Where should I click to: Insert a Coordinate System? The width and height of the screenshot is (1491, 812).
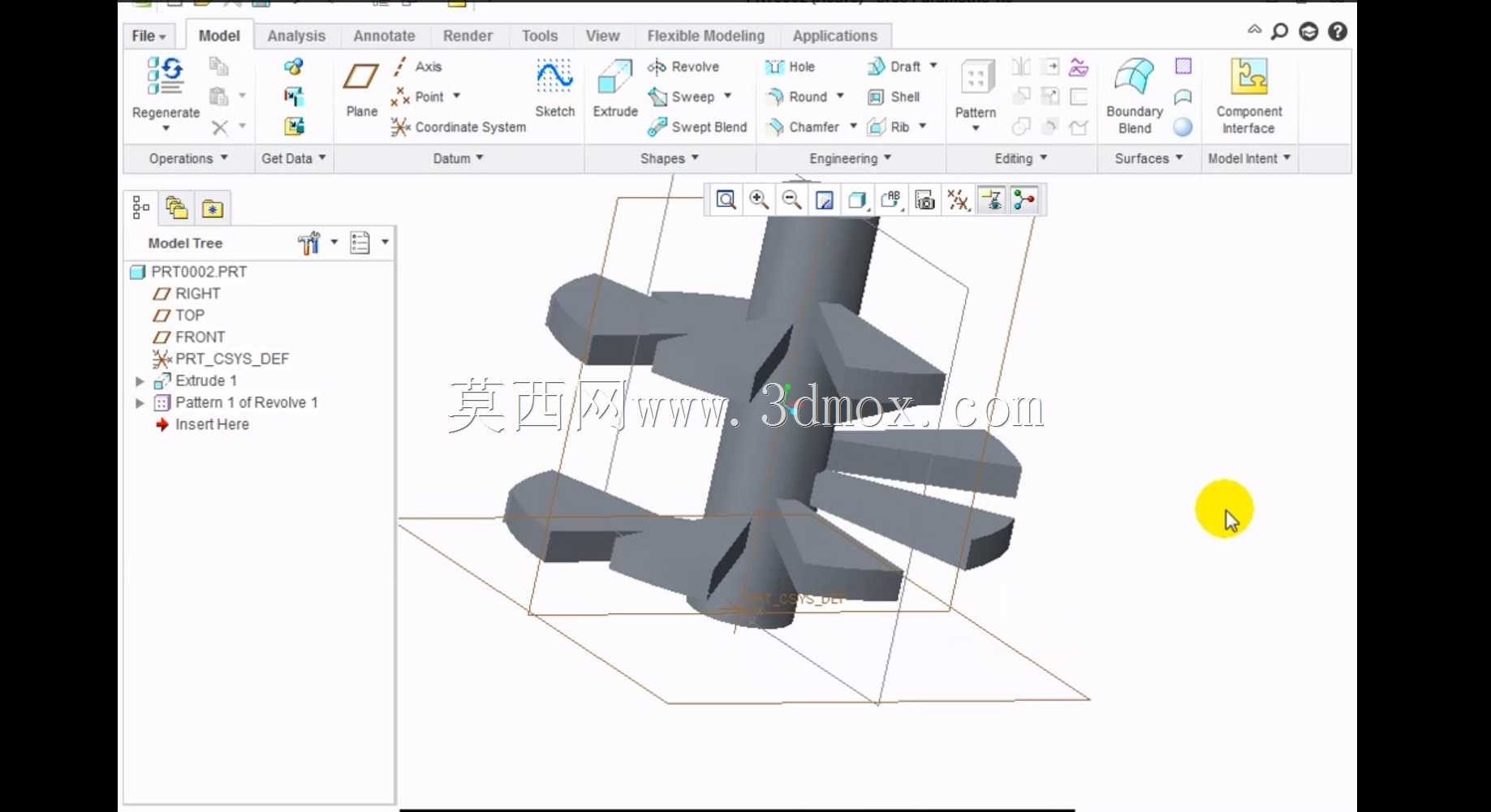[x=459, y=127]
